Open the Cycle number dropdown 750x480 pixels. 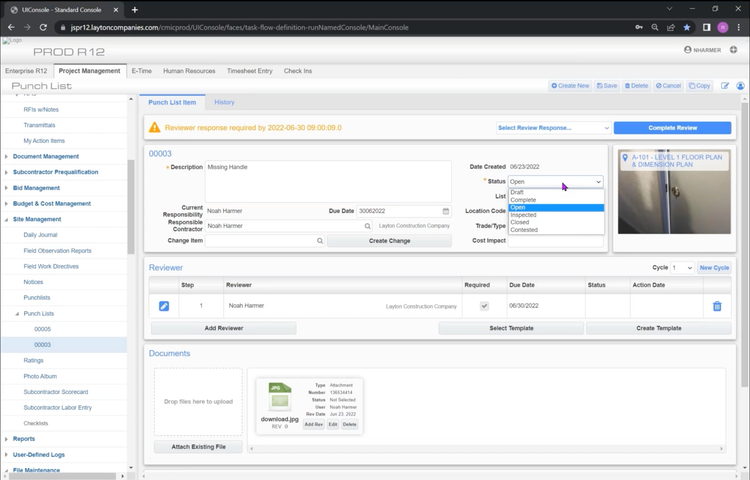pyautogui.click(x=682, y=268)
